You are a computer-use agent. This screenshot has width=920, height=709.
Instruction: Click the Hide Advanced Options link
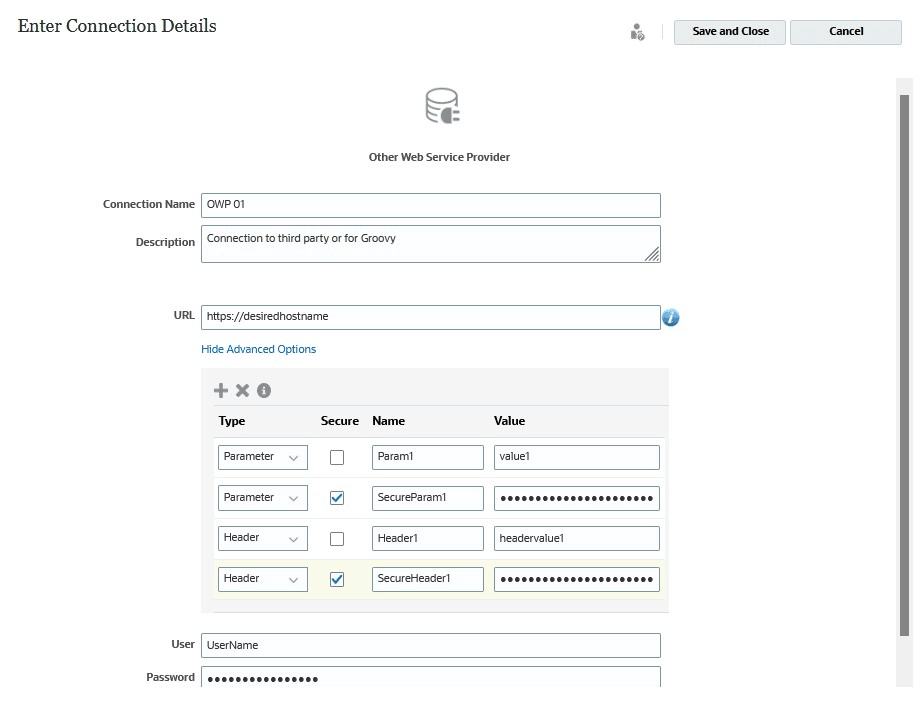(258, 348)
